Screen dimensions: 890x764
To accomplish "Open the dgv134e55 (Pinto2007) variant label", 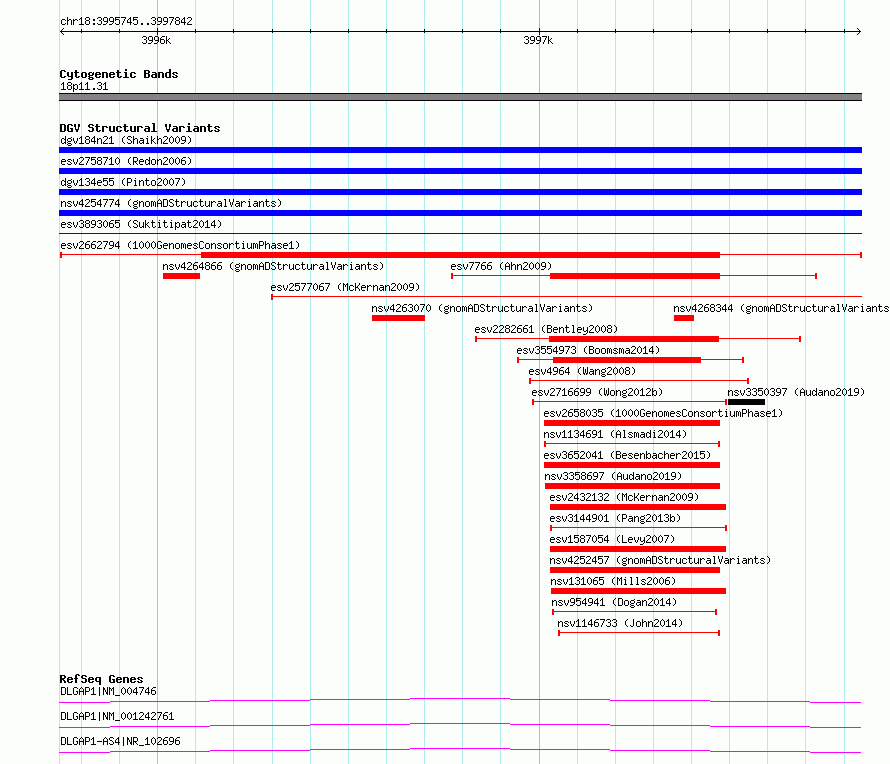I will tap(123, 182).
